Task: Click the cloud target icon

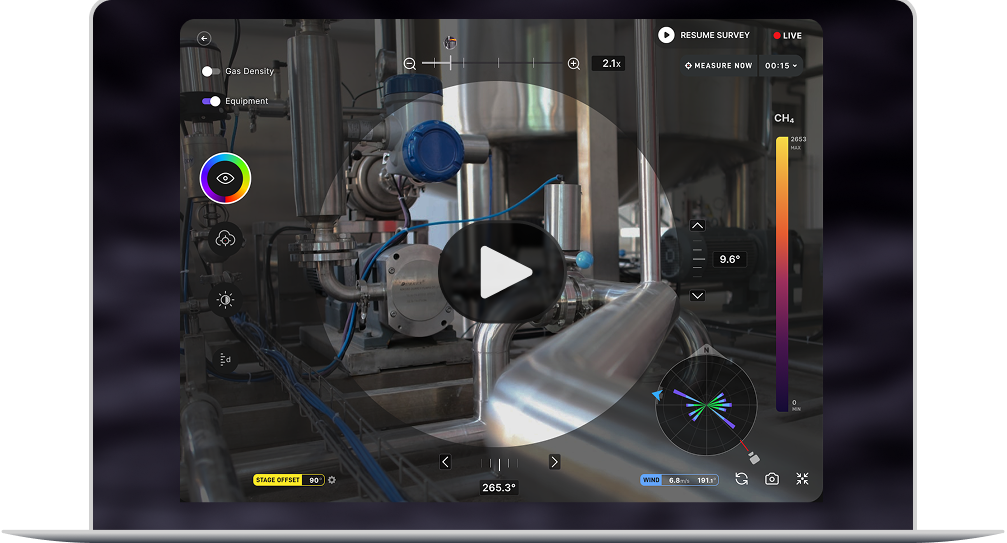Action: click(226, 239)
